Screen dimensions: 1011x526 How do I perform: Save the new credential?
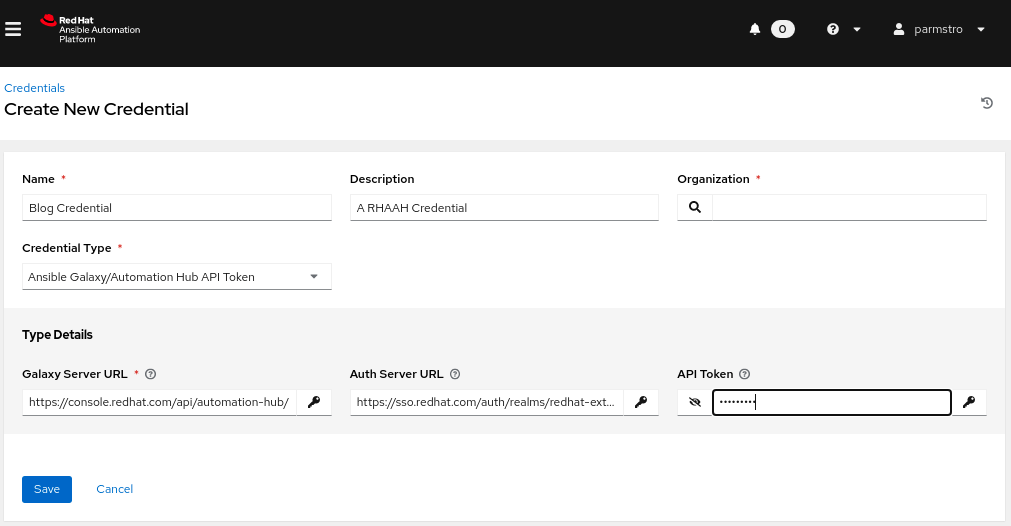[x=47, y=489]
